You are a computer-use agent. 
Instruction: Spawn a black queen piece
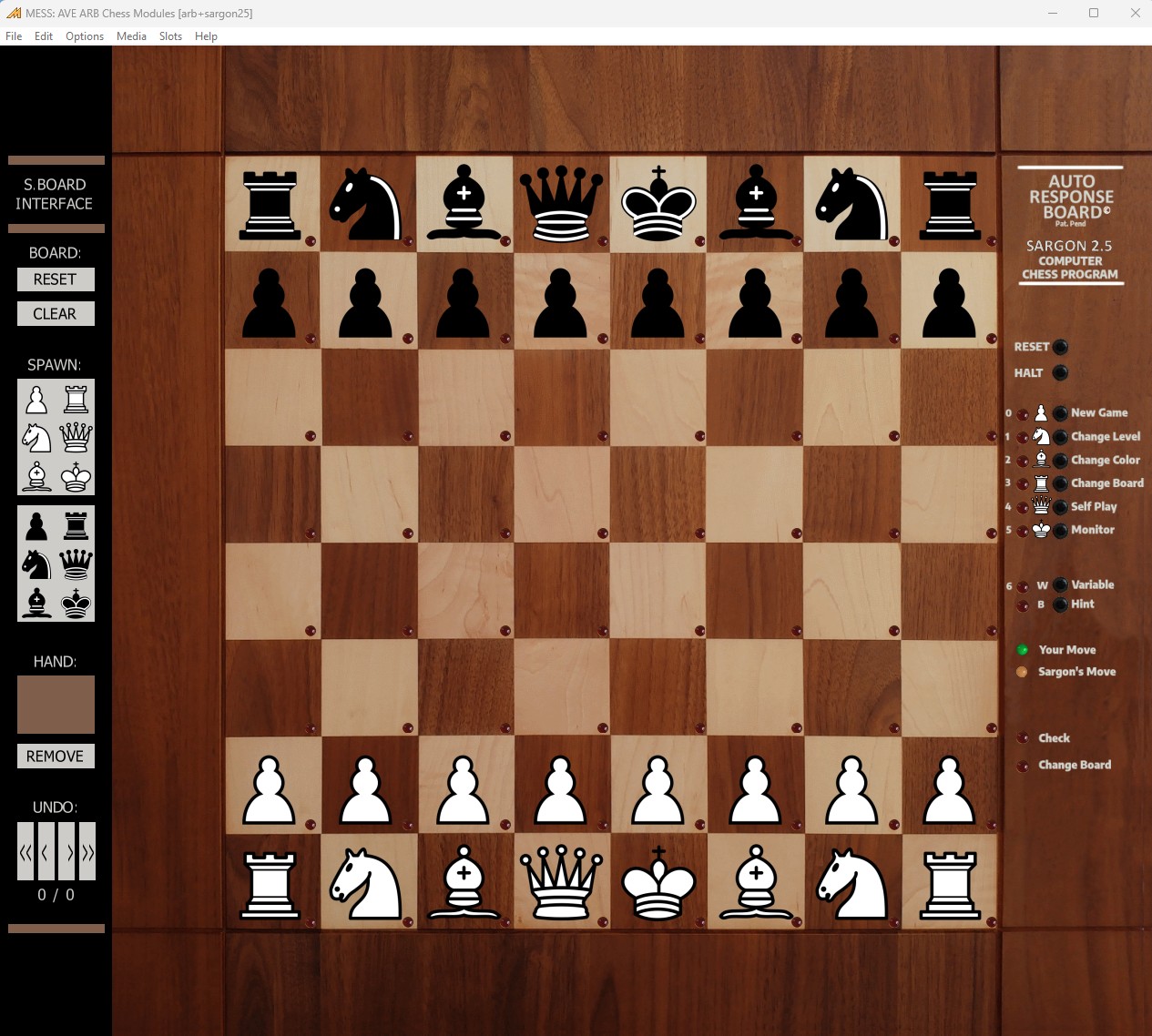[x=76, y=564]
